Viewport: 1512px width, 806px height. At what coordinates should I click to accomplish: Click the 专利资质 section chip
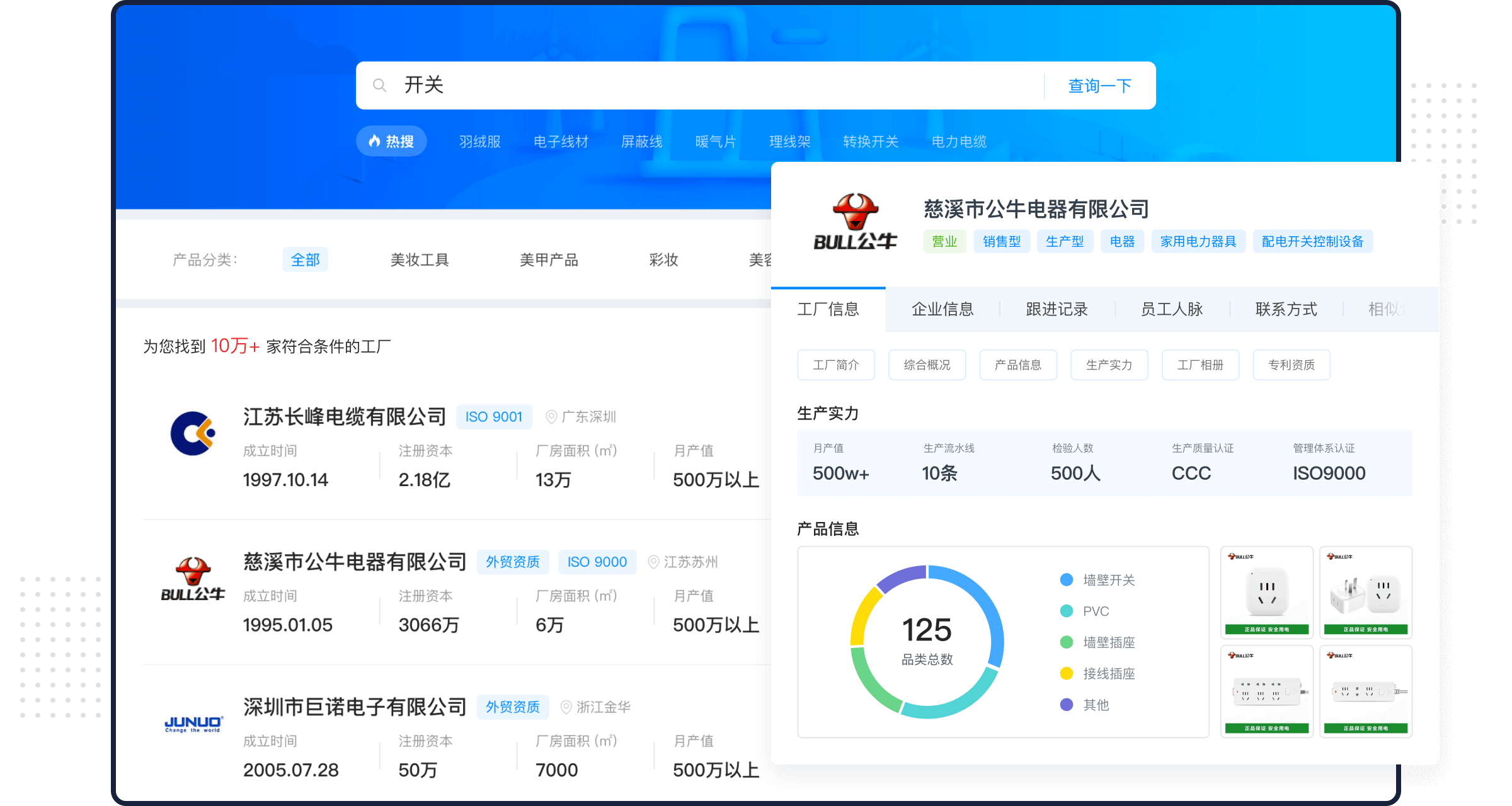(x=1291, y=364)
